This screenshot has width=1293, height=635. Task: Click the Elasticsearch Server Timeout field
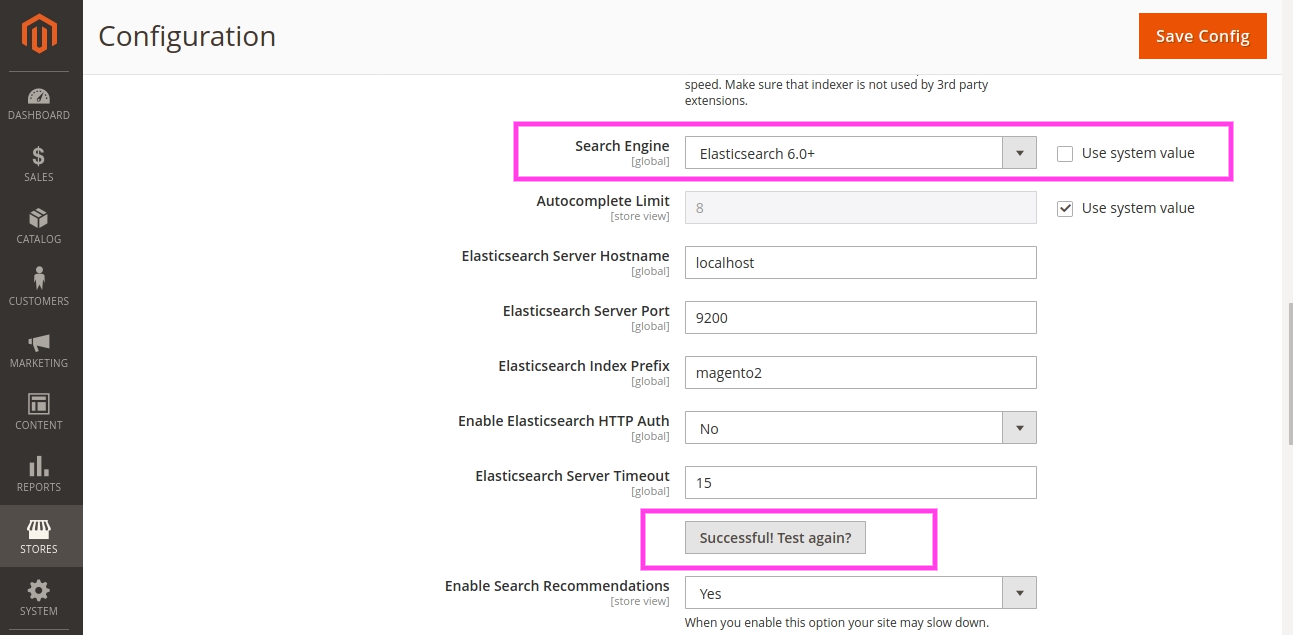coord(860,483)
